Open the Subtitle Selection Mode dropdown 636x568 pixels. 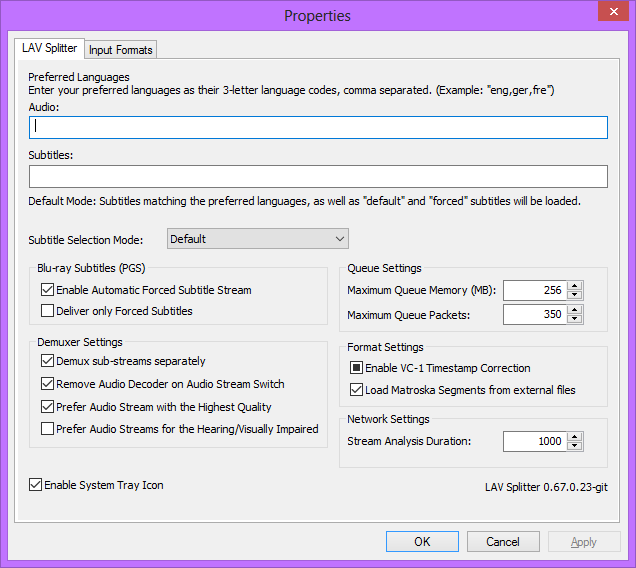[258, 239]
